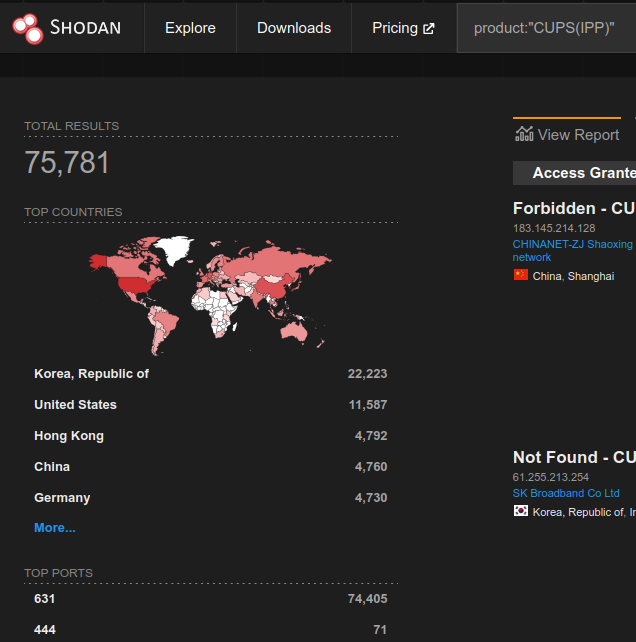Click the View Report chart icon
636x642 pixels.
click(x=524, y=134)
